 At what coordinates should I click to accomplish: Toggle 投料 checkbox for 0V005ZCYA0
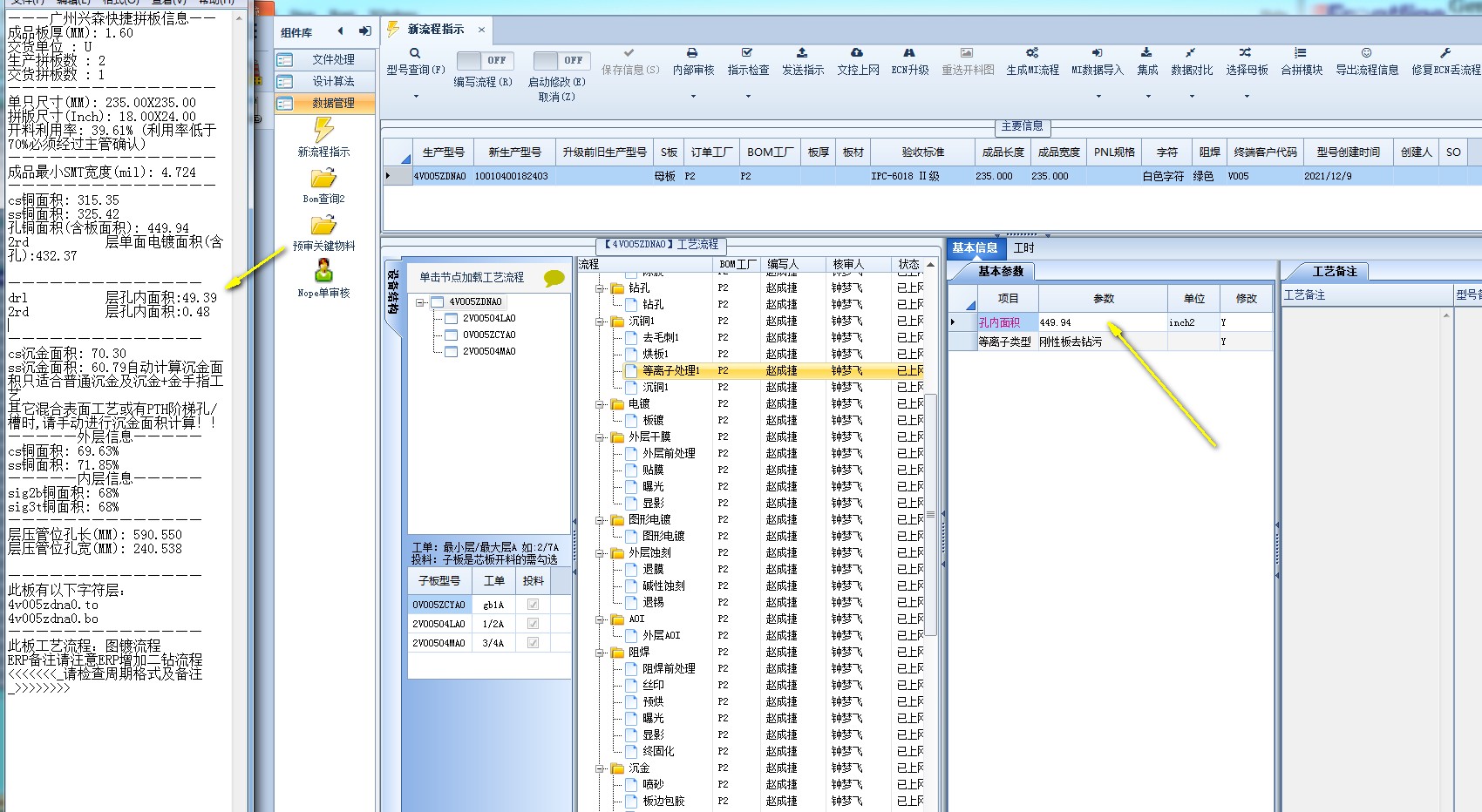[x=533, y=605]
